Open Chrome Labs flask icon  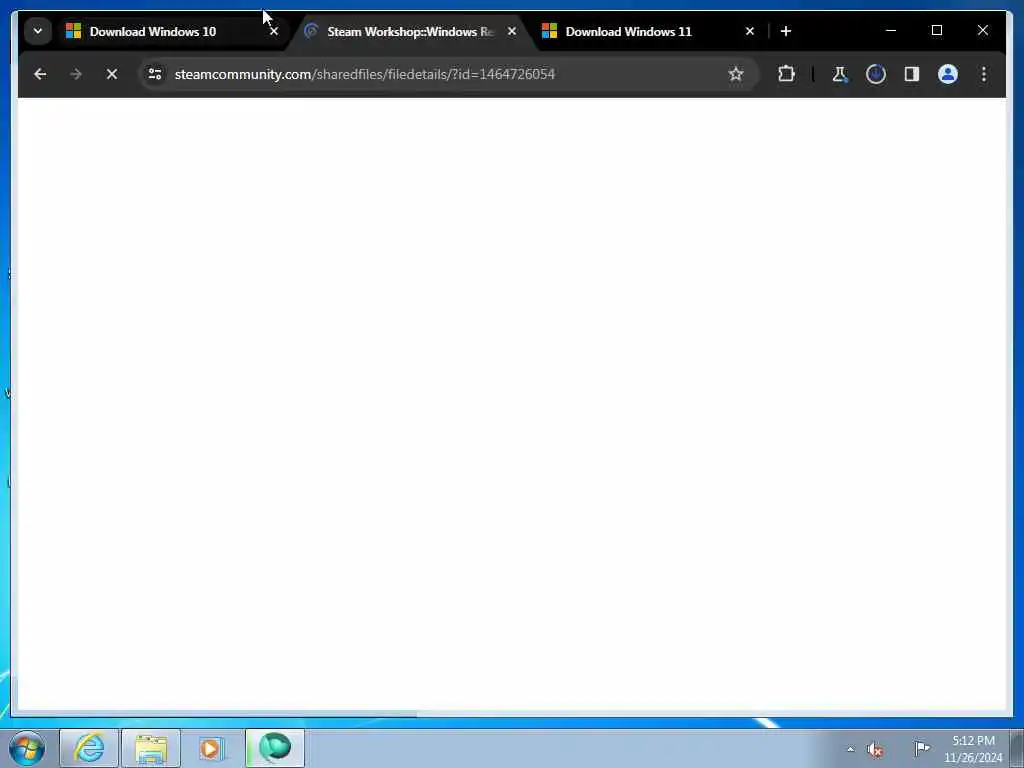pos(840,74)
